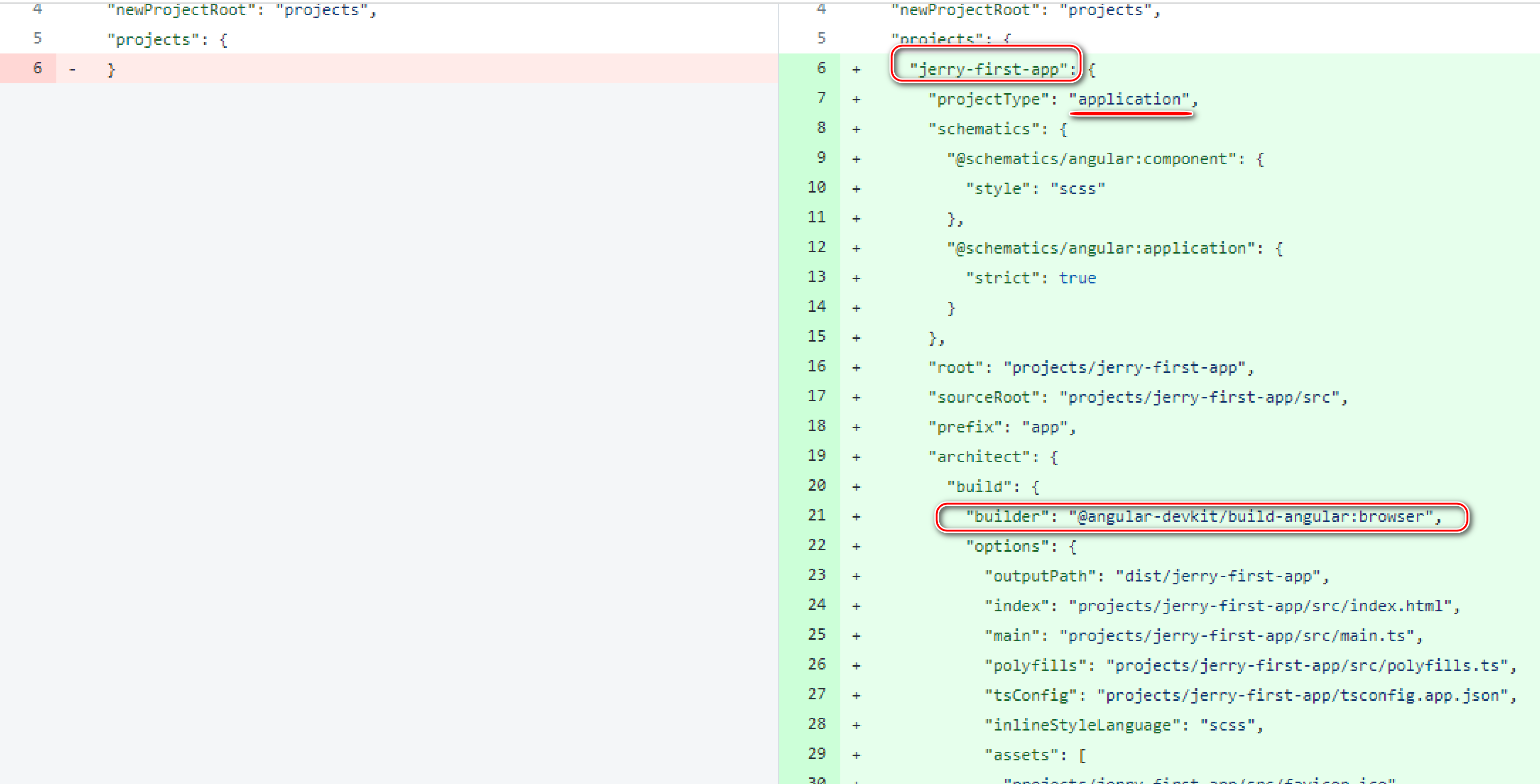Click the plus marker on added line 29
The height and width of the screenshot is (784, 1540).
click(x=856, y=755)
